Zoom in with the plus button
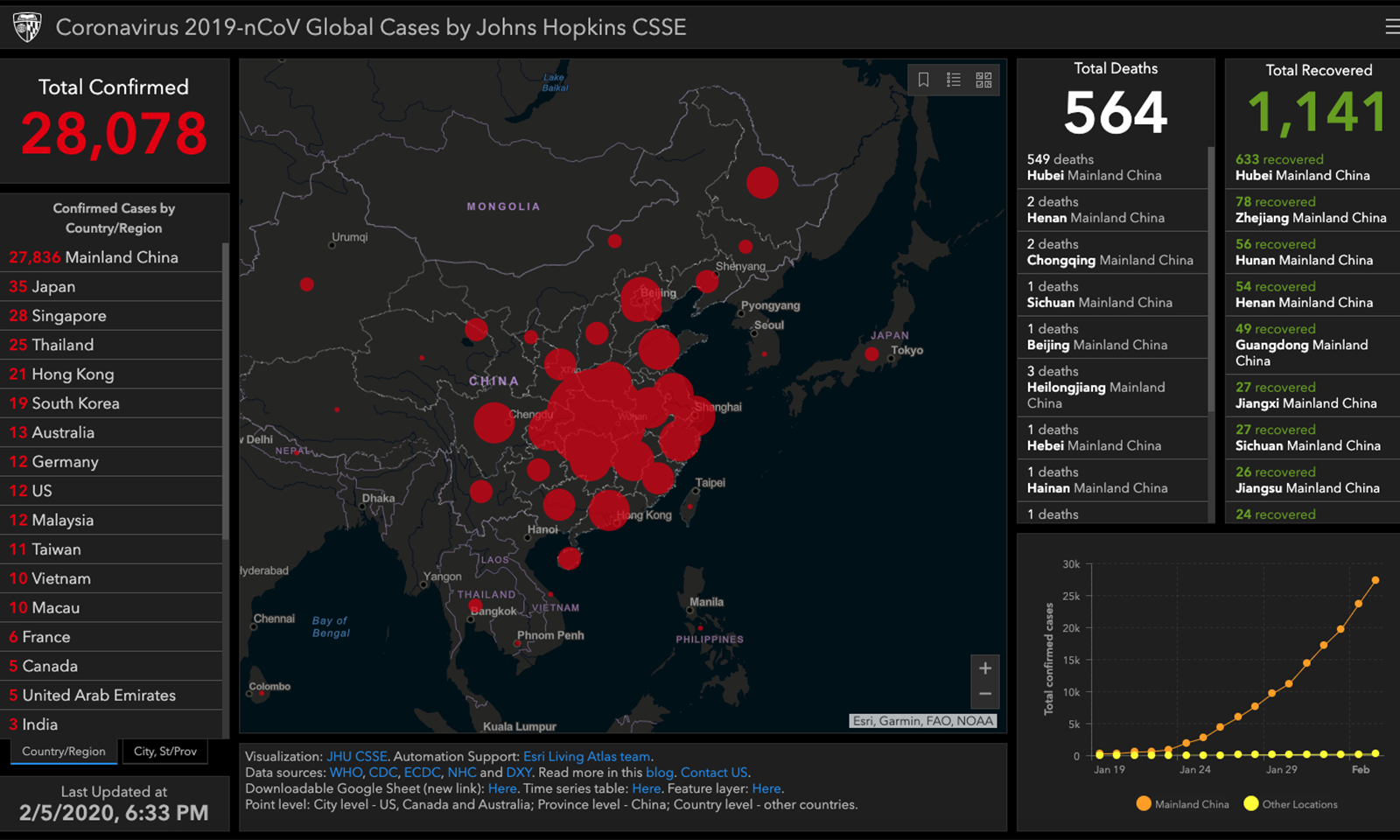This screenshot has width=1400, height=840. pos(985,668)
